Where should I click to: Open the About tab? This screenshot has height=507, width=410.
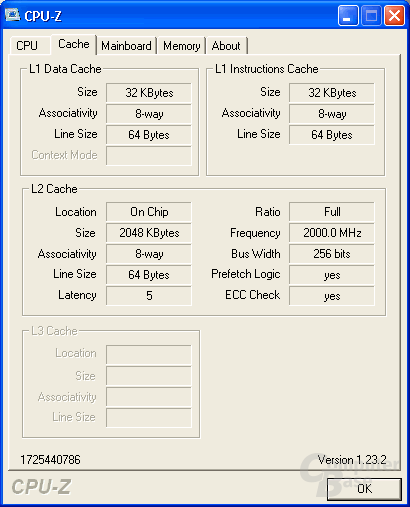226,46
